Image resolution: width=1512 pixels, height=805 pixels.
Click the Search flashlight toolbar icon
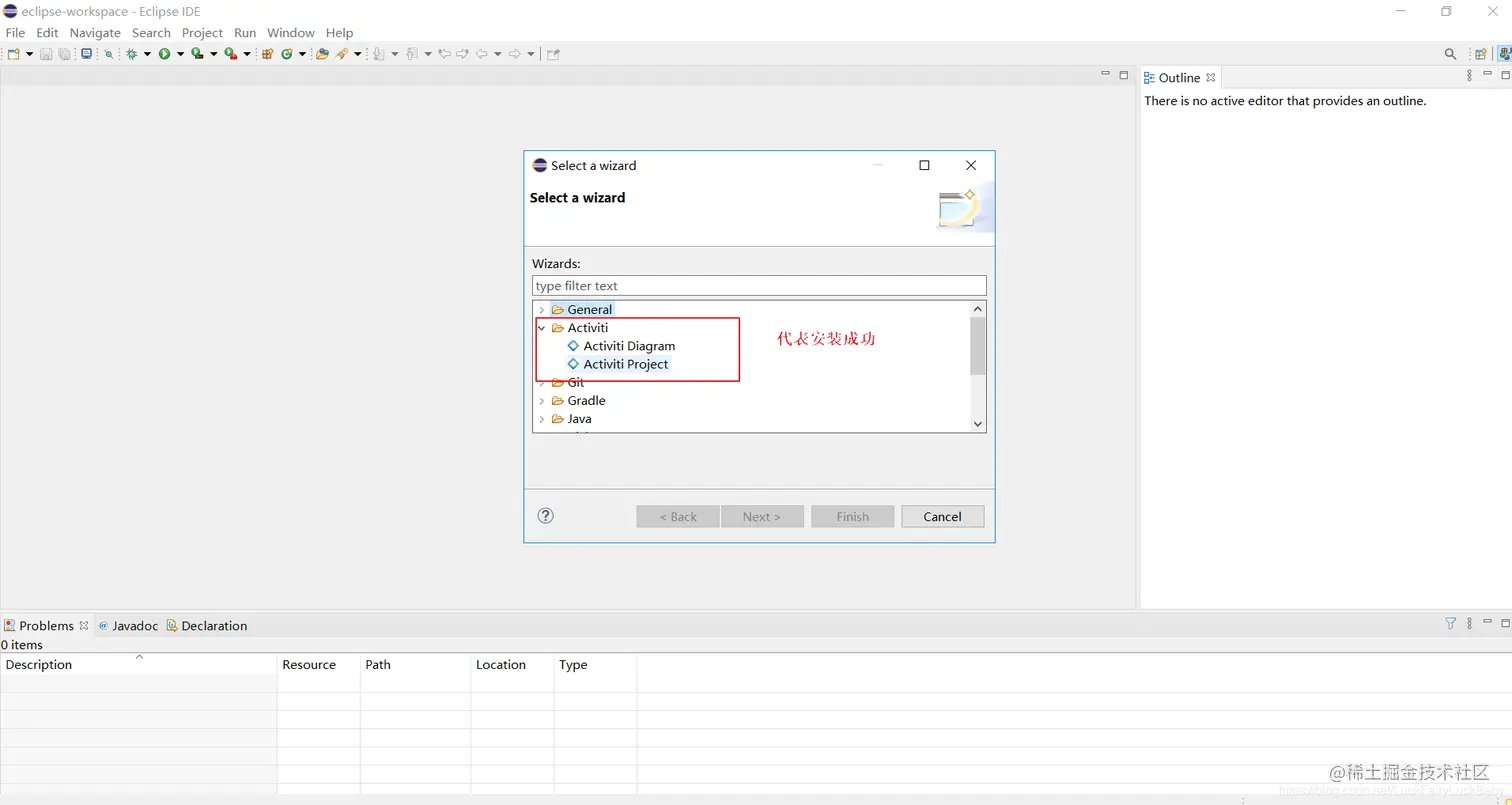tap(342, 54)
